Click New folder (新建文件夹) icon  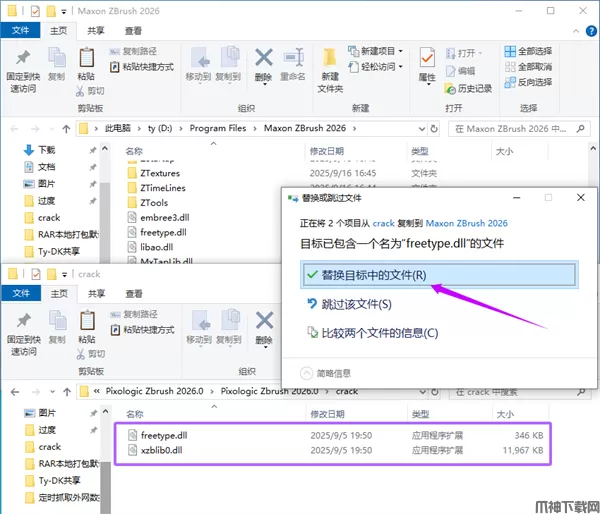click(x=330, y=71)
